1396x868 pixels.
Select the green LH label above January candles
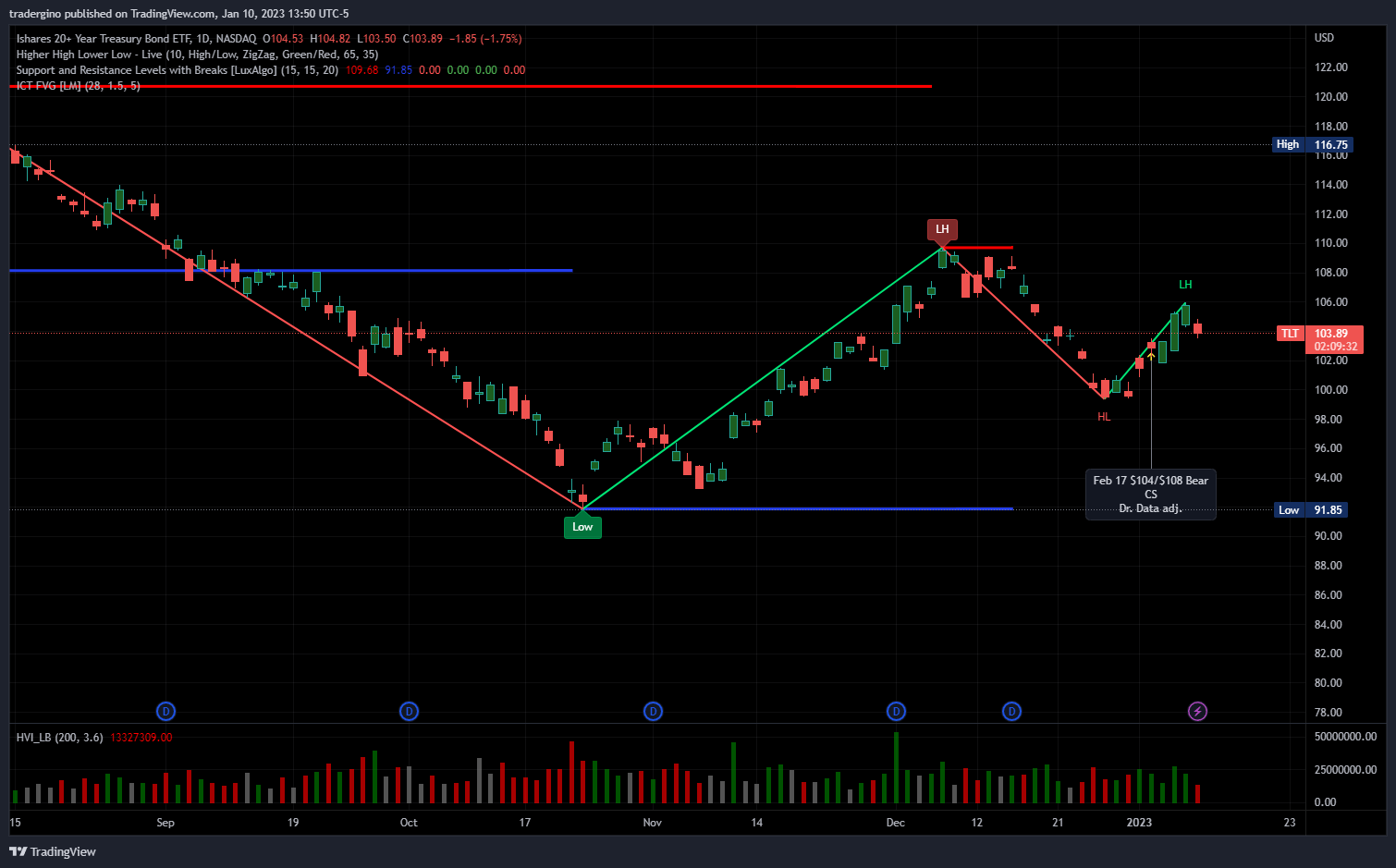[1185, 285]
